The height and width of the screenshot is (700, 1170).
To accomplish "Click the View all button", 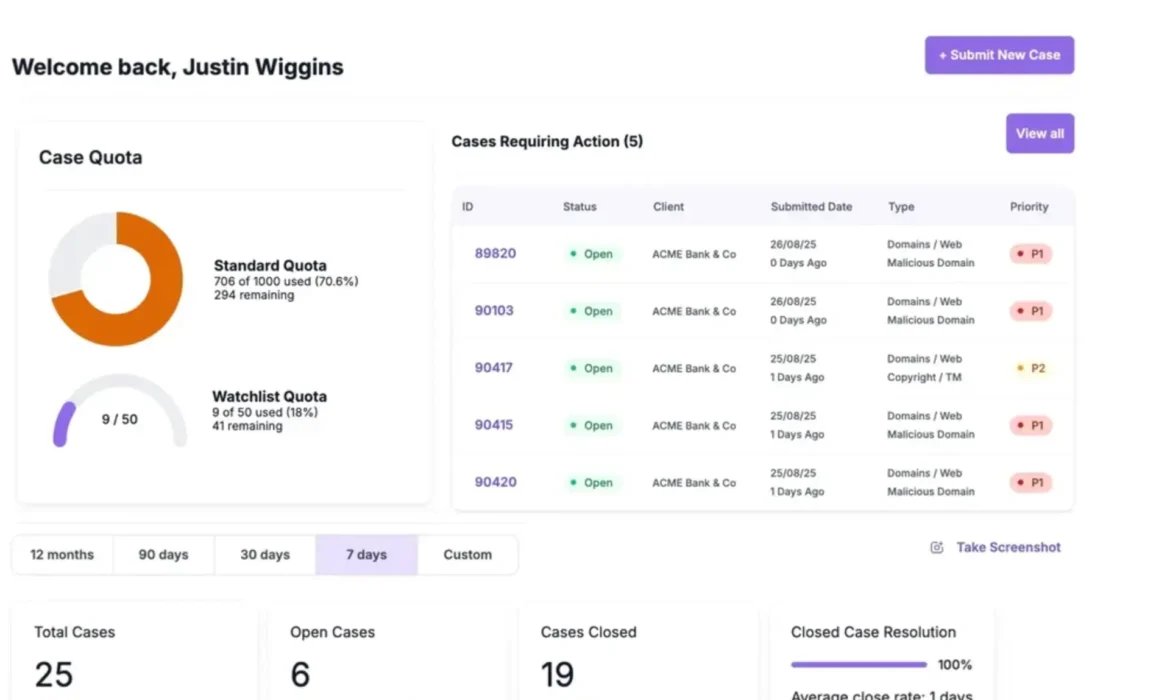I will (x=1040, y=133).
